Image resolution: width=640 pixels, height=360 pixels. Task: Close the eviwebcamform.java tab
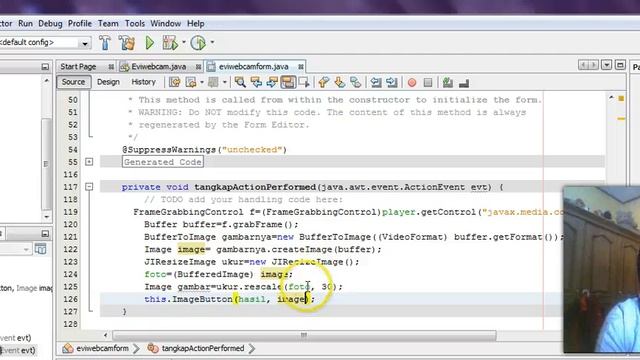click(300, 67)
